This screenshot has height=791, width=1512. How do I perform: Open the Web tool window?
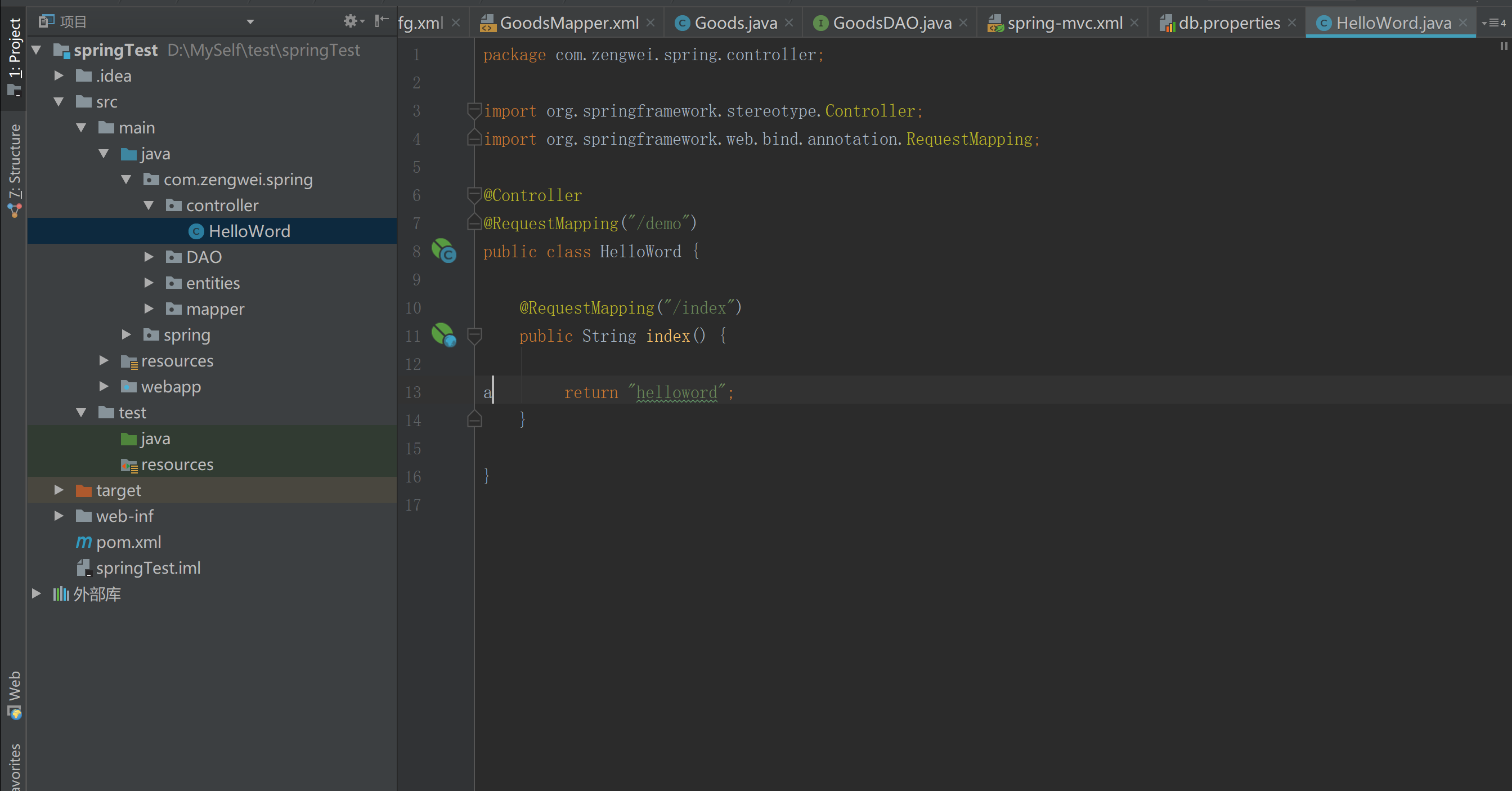(x=14, y=695)
